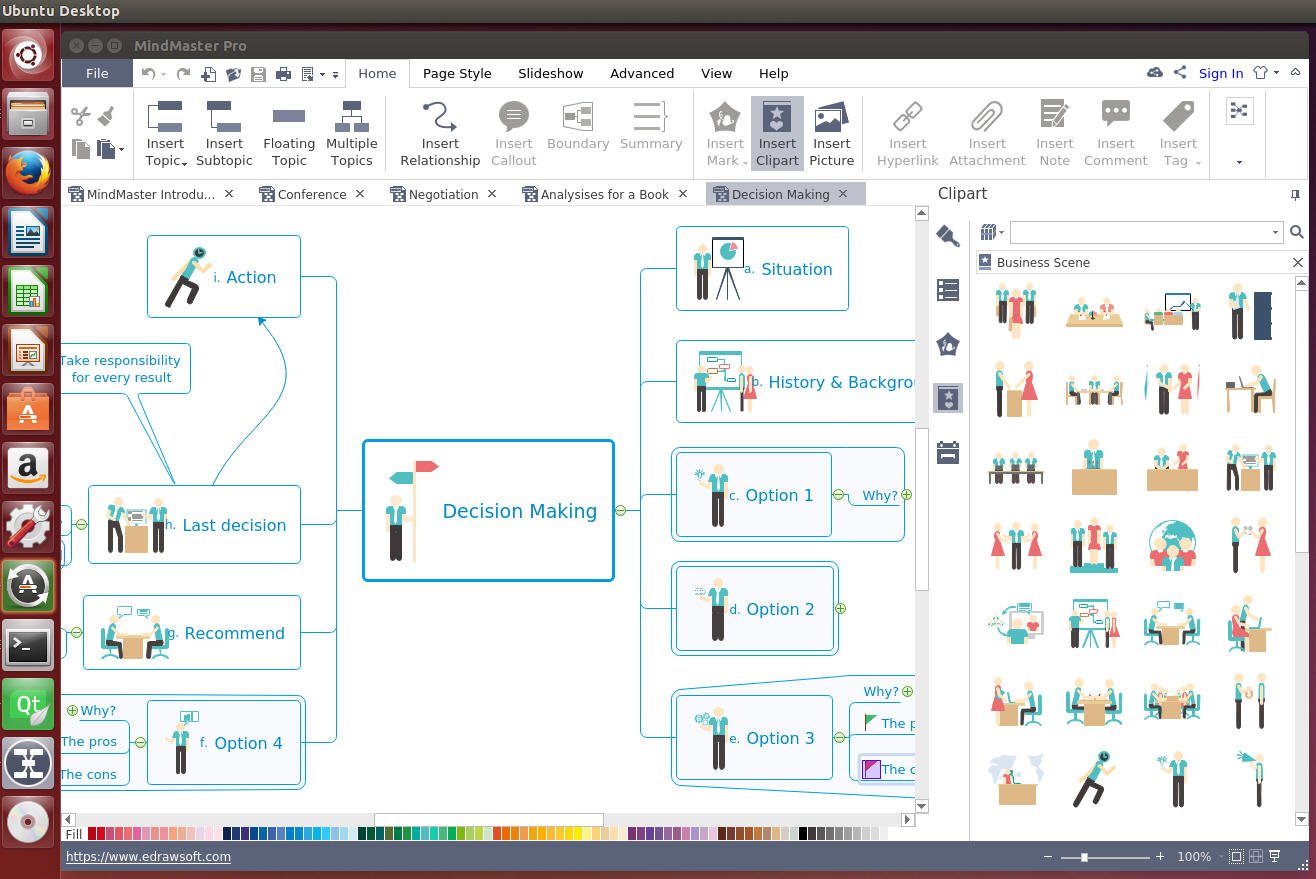Click the Multiple Topics icon
The height and width of the screenshot is (879, 1316).
click(351, 118)
